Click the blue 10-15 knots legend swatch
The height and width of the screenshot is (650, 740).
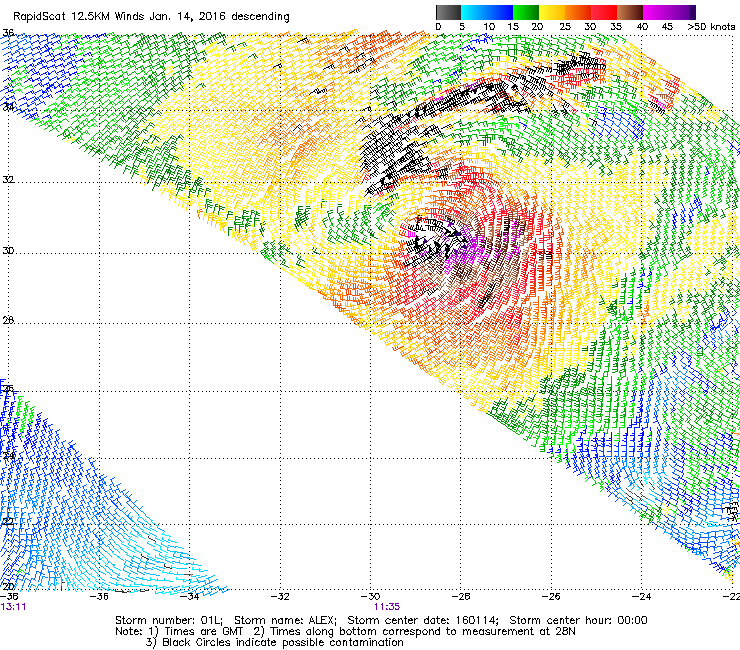500,12
